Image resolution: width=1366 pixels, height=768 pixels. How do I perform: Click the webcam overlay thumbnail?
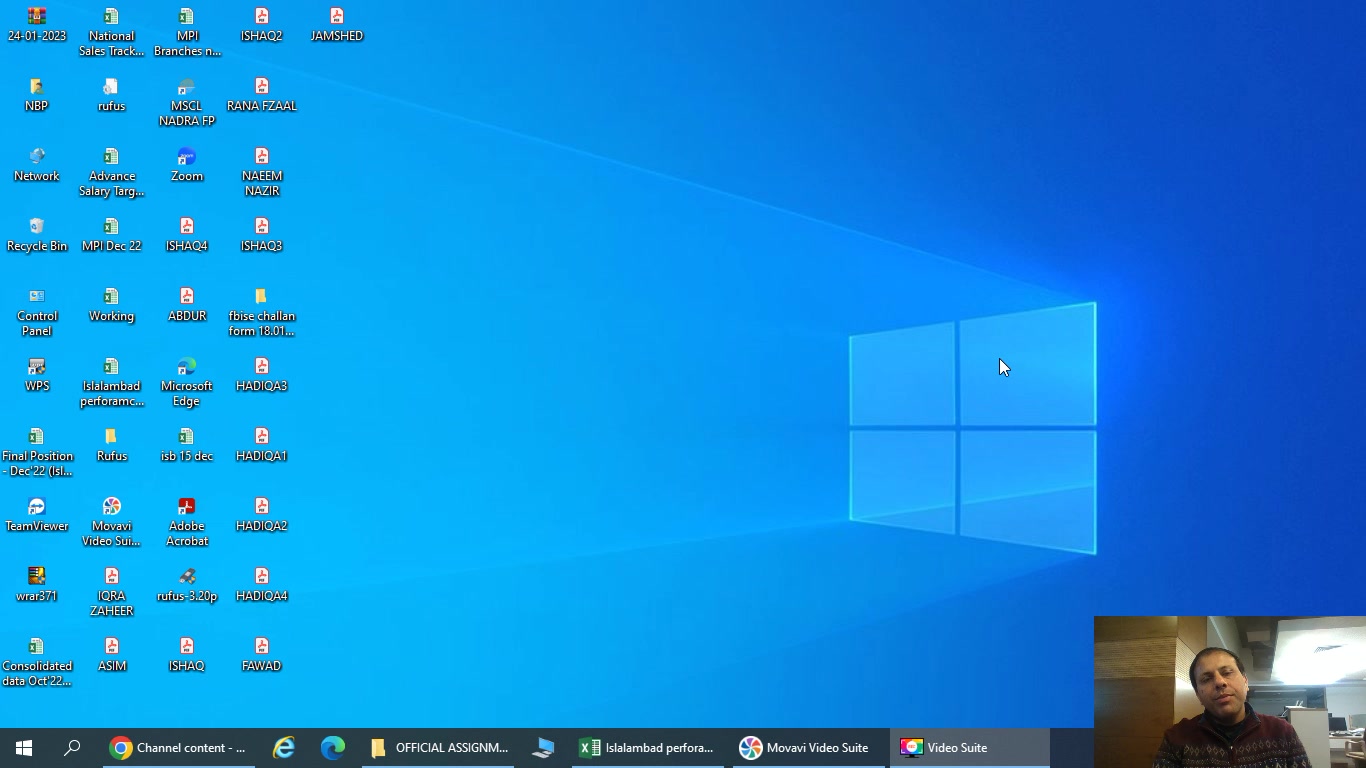click(1230, 692)
